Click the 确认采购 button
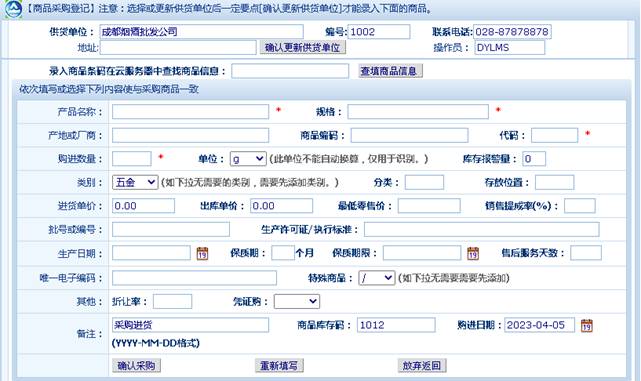 136,365
